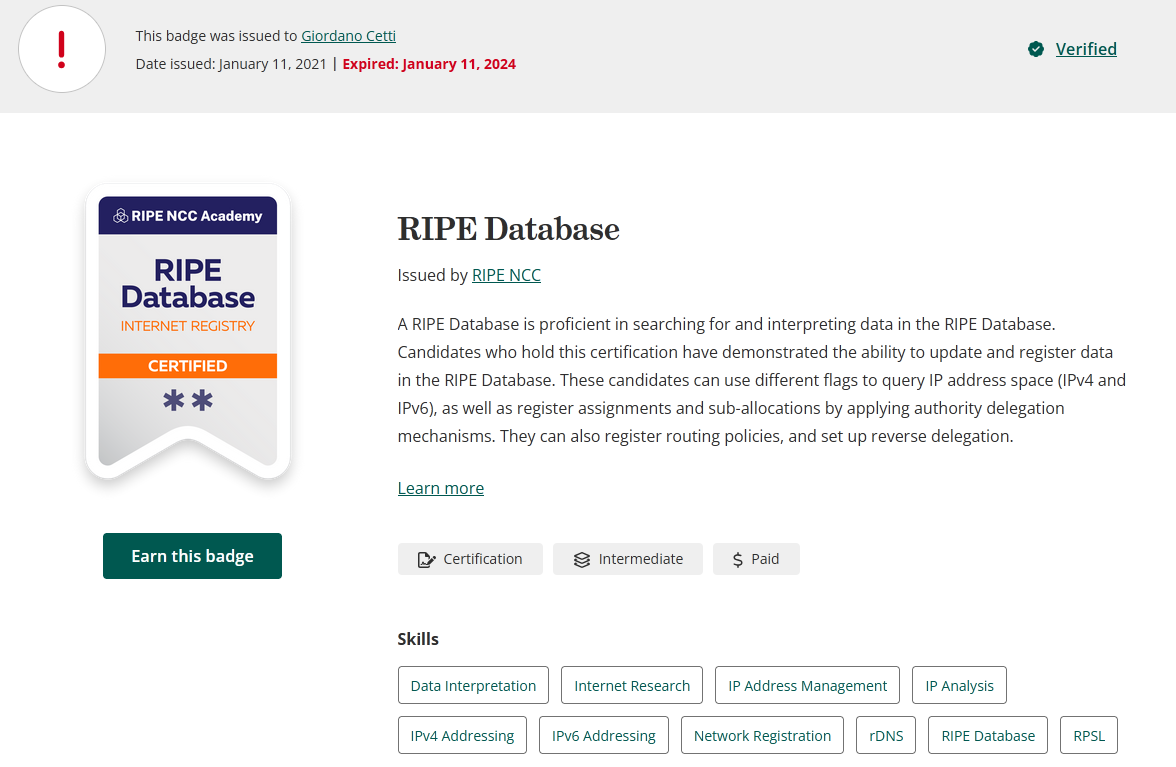Click the red exclamation expired alert icon
The height and width of the screenshot is (767, 1176).
62,49
